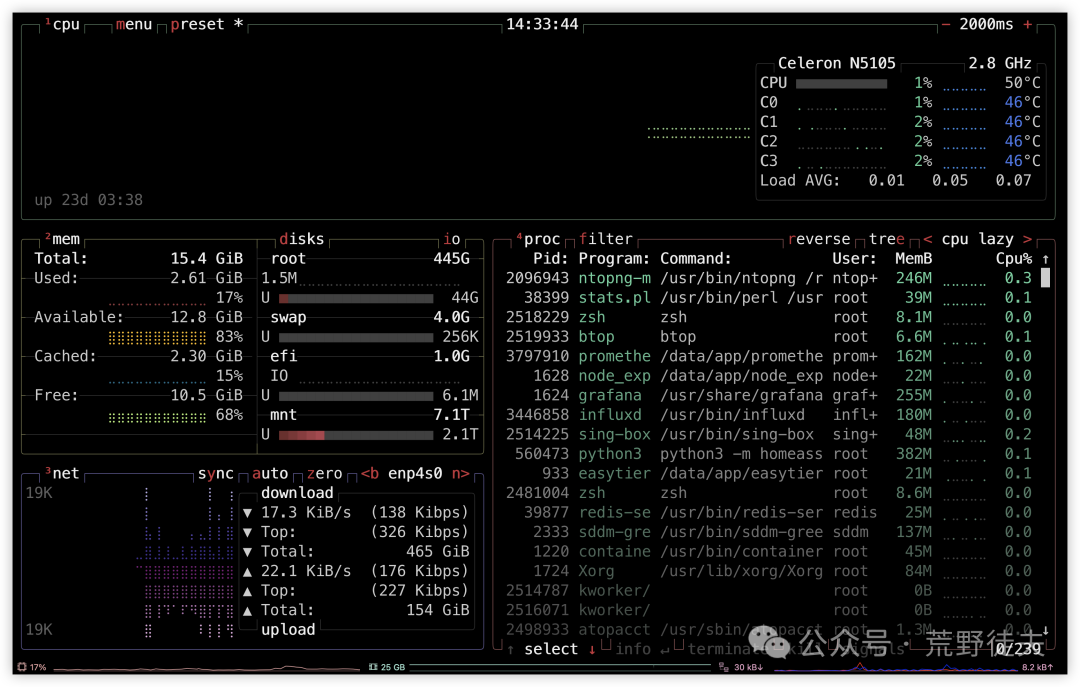Select zsh process with Pid 2518229
Viewport: 1080px width, 687px height.
769,317
